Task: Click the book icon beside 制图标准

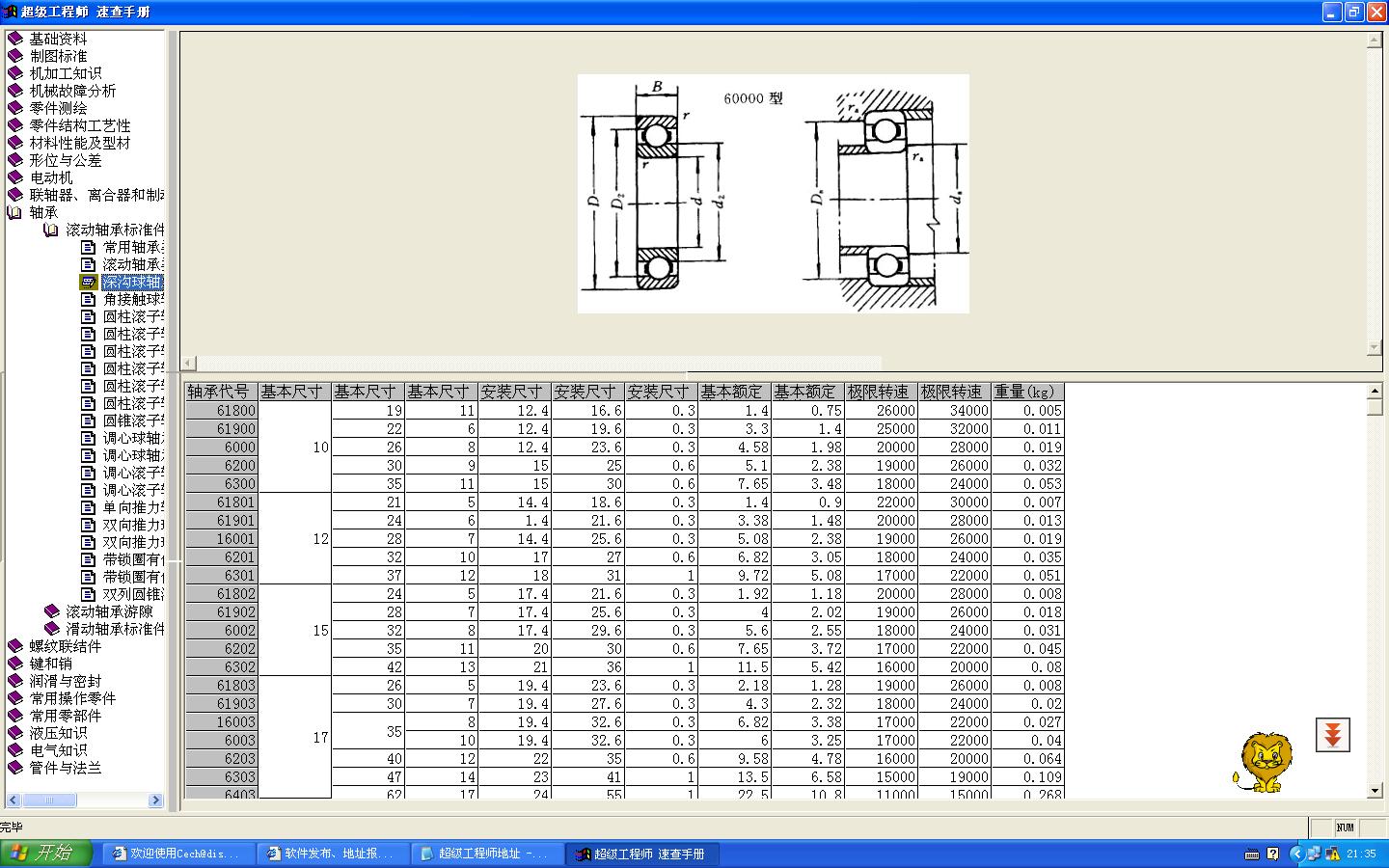Action: click(14, 56)
